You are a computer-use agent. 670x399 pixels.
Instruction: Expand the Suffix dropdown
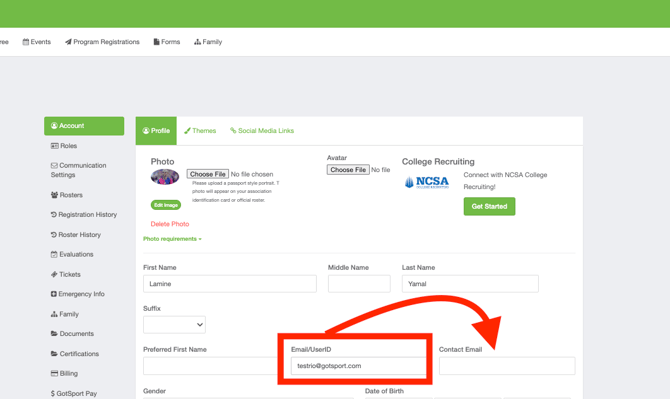(x=174, y=325)
